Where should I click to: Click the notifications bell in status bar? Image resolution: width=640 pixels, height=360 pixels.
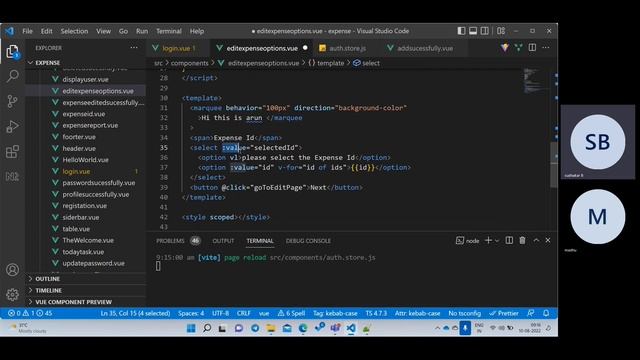coord(546,313)
